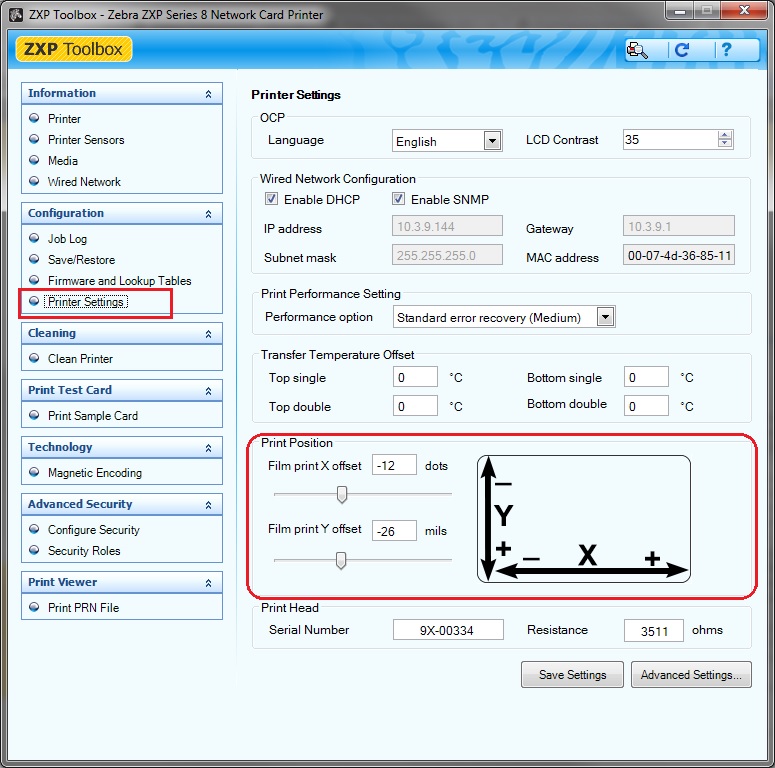Open Advanced Settings dialog

pos(691,675)
